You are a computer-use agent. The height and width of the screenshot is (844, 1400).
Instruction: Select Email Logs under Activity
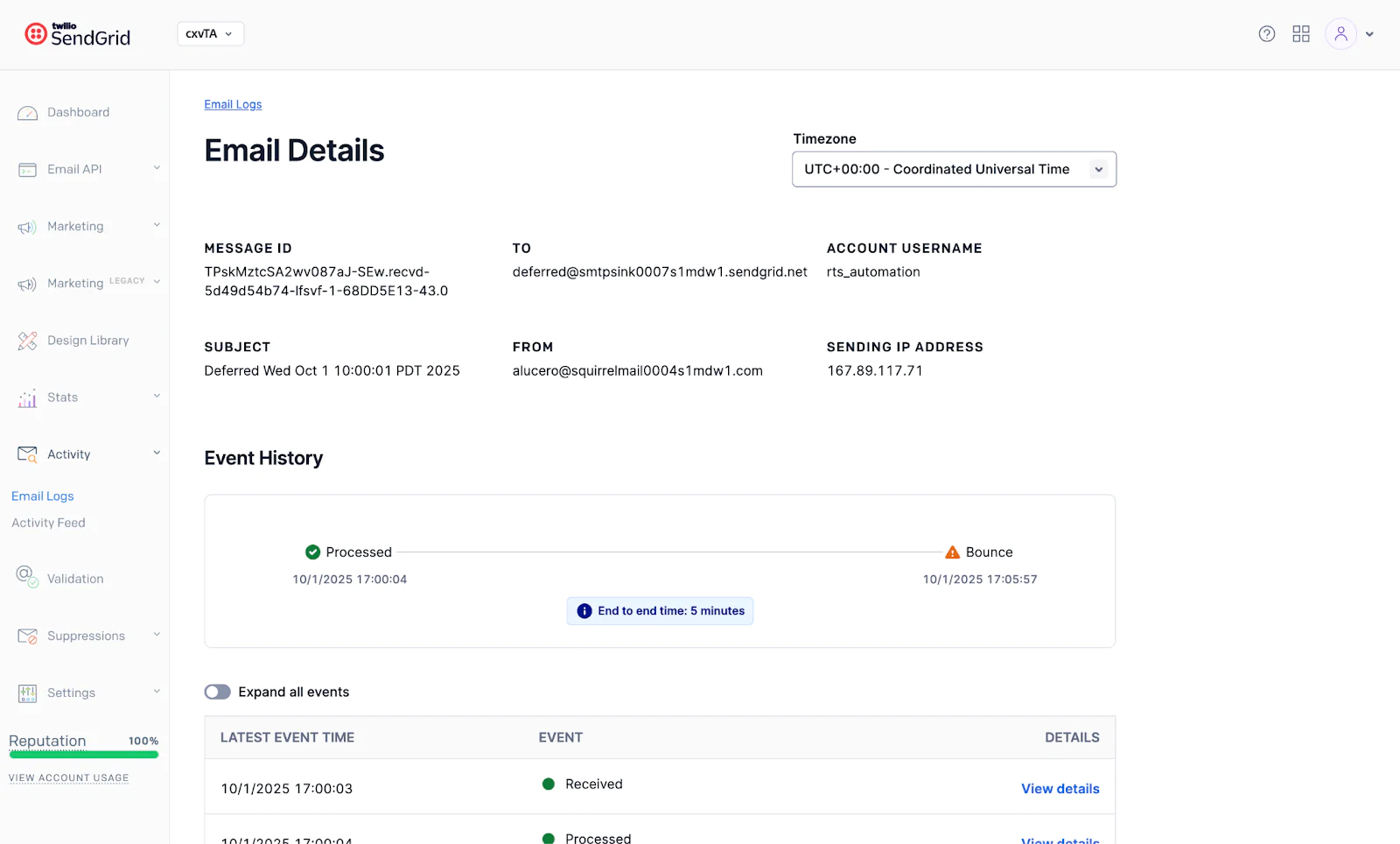pos(42,496)
